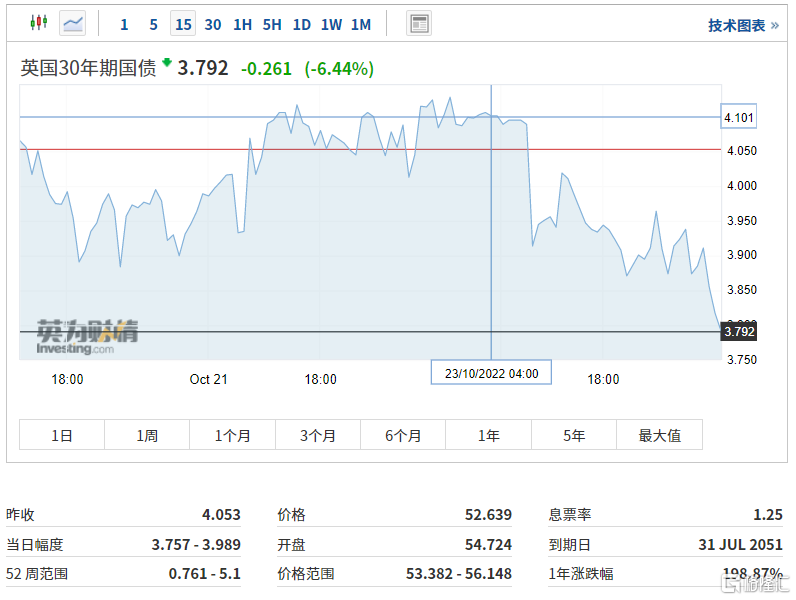This screenshot has width=796, height=600.
Task: Click the (-6.44%) percent change
Action: (x=339, y=69)
